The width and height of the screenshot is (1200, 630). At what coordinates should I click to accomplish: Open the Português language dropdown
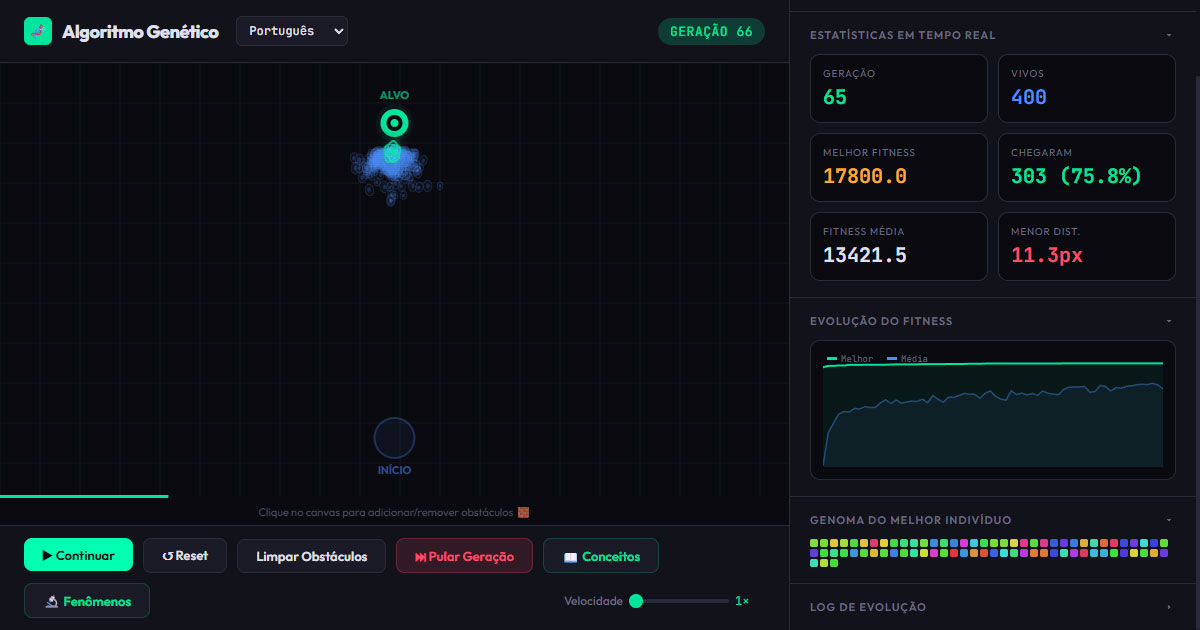(291, 31)
